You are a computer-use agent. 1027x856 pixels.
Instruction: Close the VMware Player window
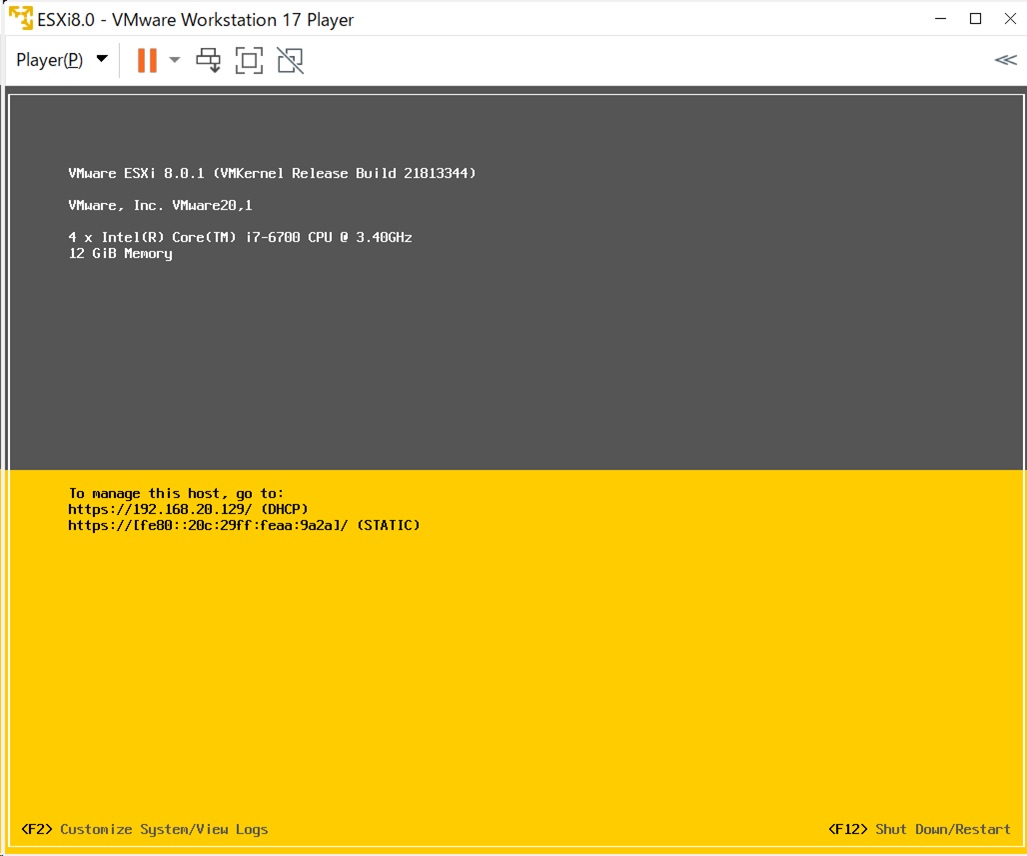[1010, 18]
